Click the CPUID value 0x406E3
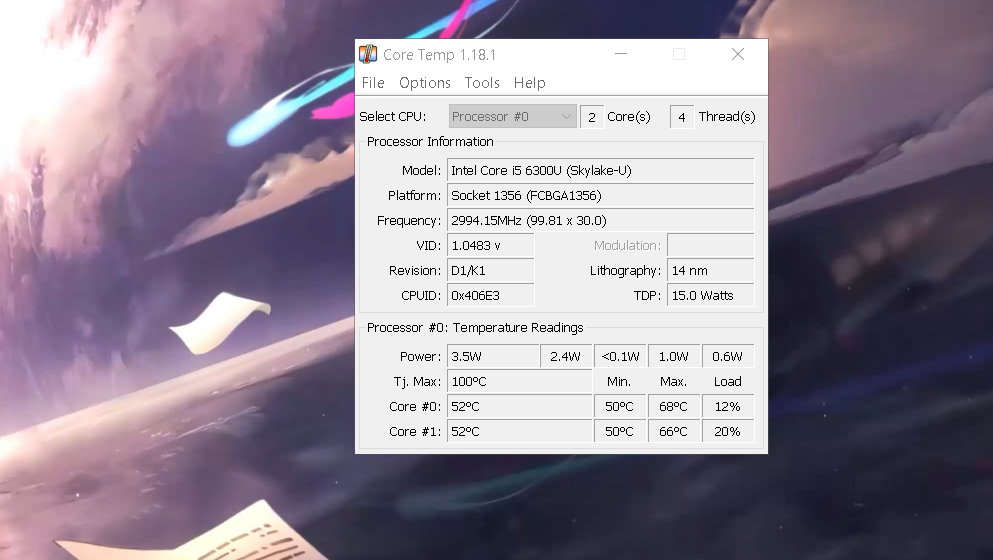The height and width of the screenshot is (560, 993). [491, 296]
